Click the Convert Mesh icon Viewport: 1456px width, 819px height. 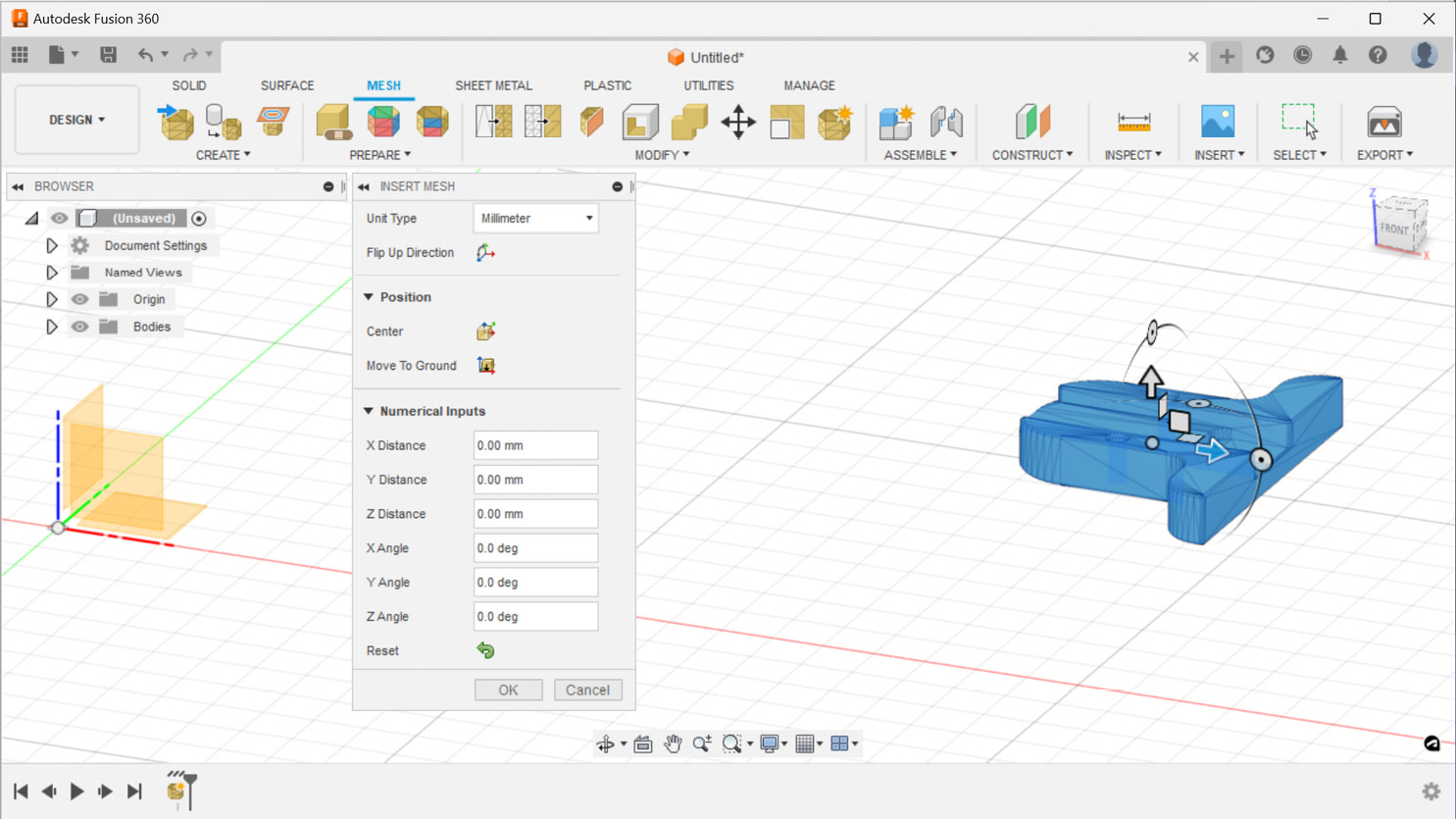click(x=835, y=122)
